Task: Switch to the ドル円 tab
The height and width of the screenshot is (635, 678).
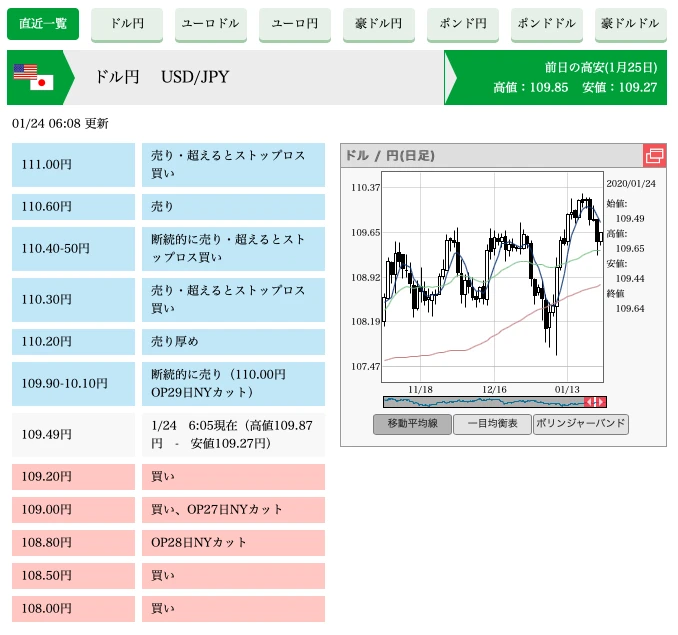Action: (x=127, y=24)
